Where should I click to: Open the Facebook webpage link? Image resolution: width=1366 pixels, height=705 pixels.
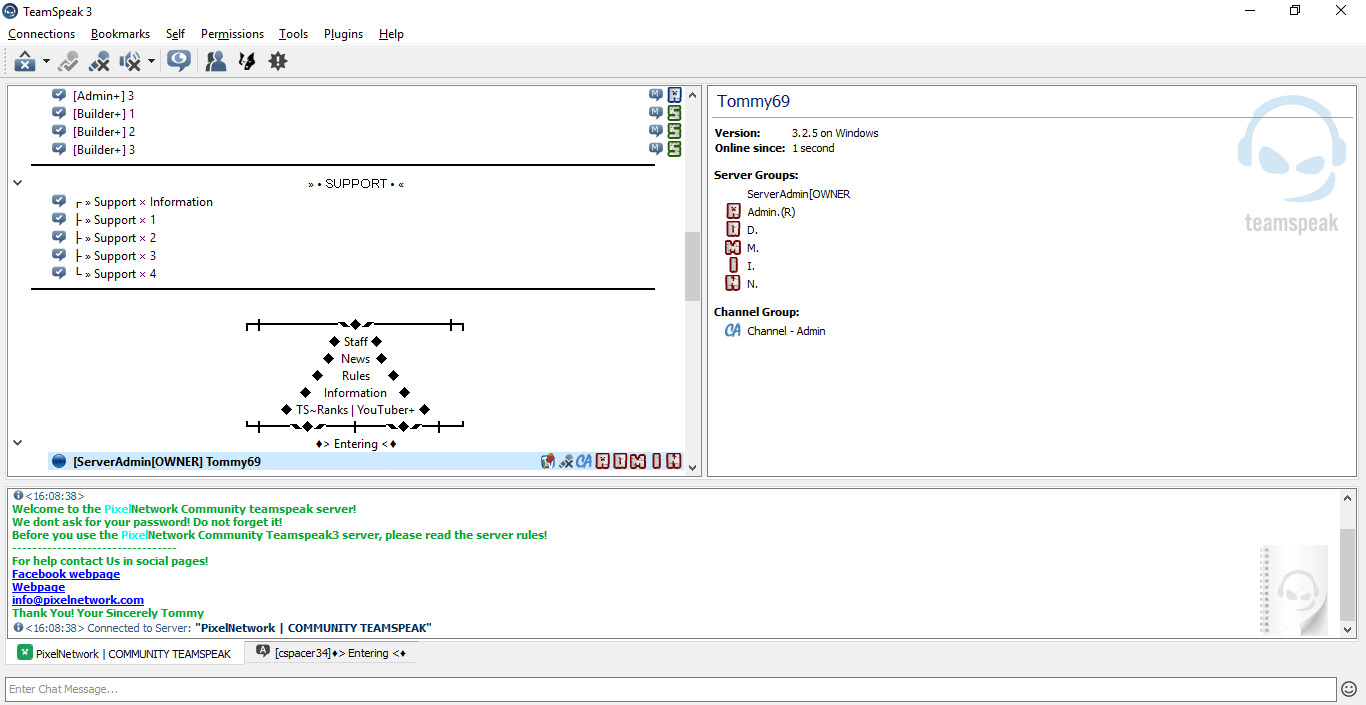66,574
